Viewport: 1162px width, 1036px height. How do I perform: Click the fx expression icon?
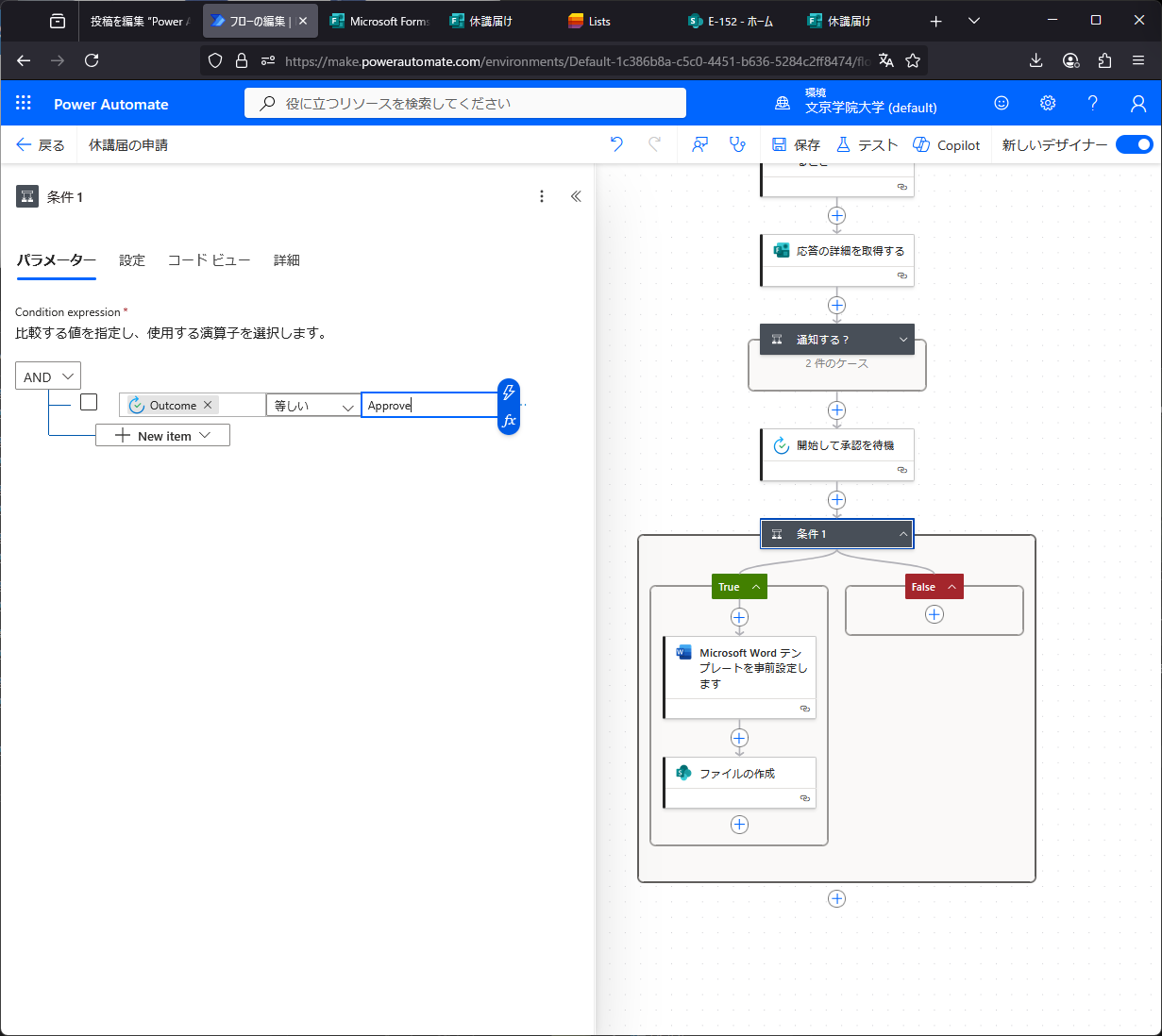(509, 421)
